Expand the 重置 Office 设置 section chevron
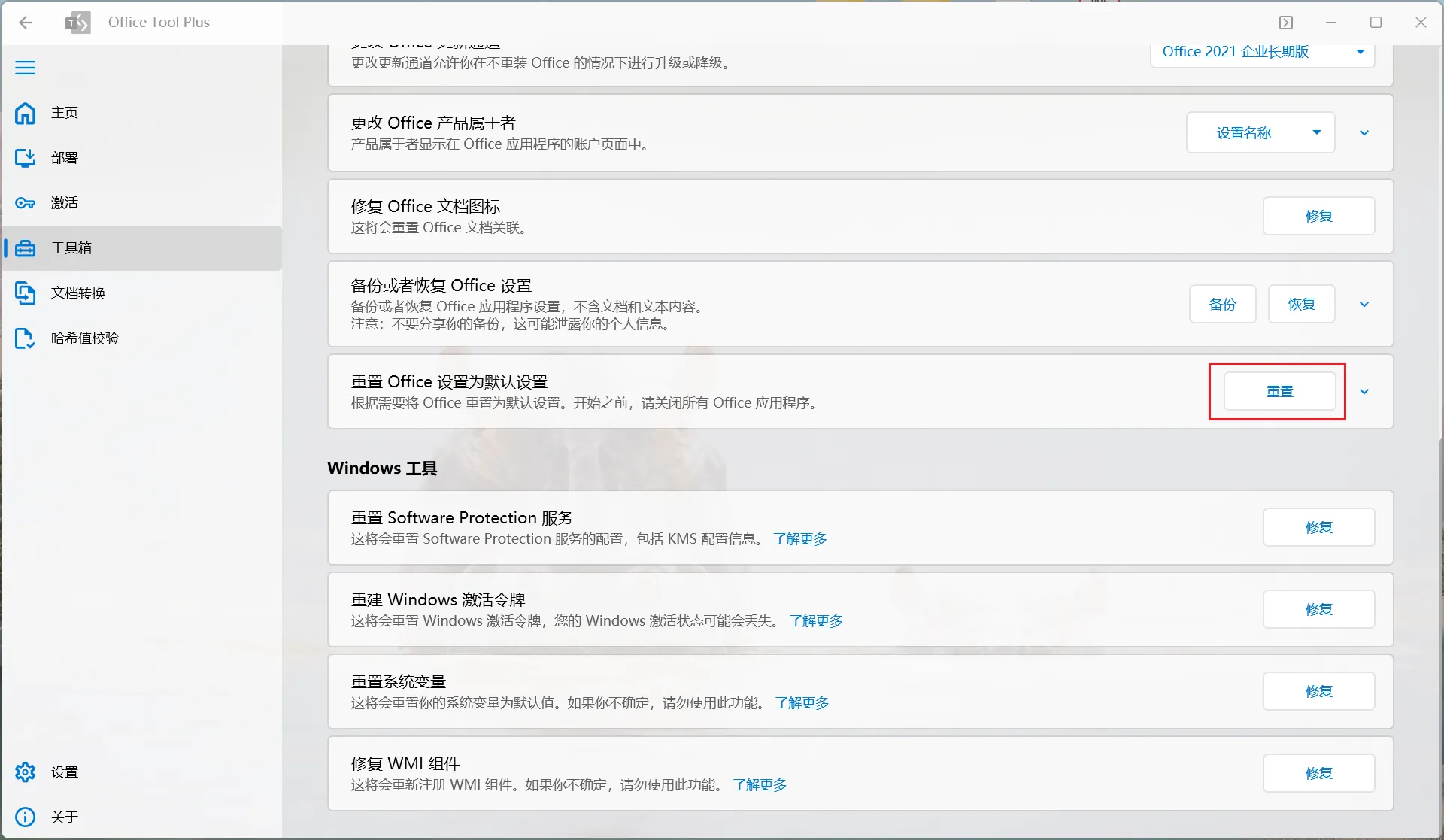The width and height of the screenshot is (1444, 840). [1366, 391]
